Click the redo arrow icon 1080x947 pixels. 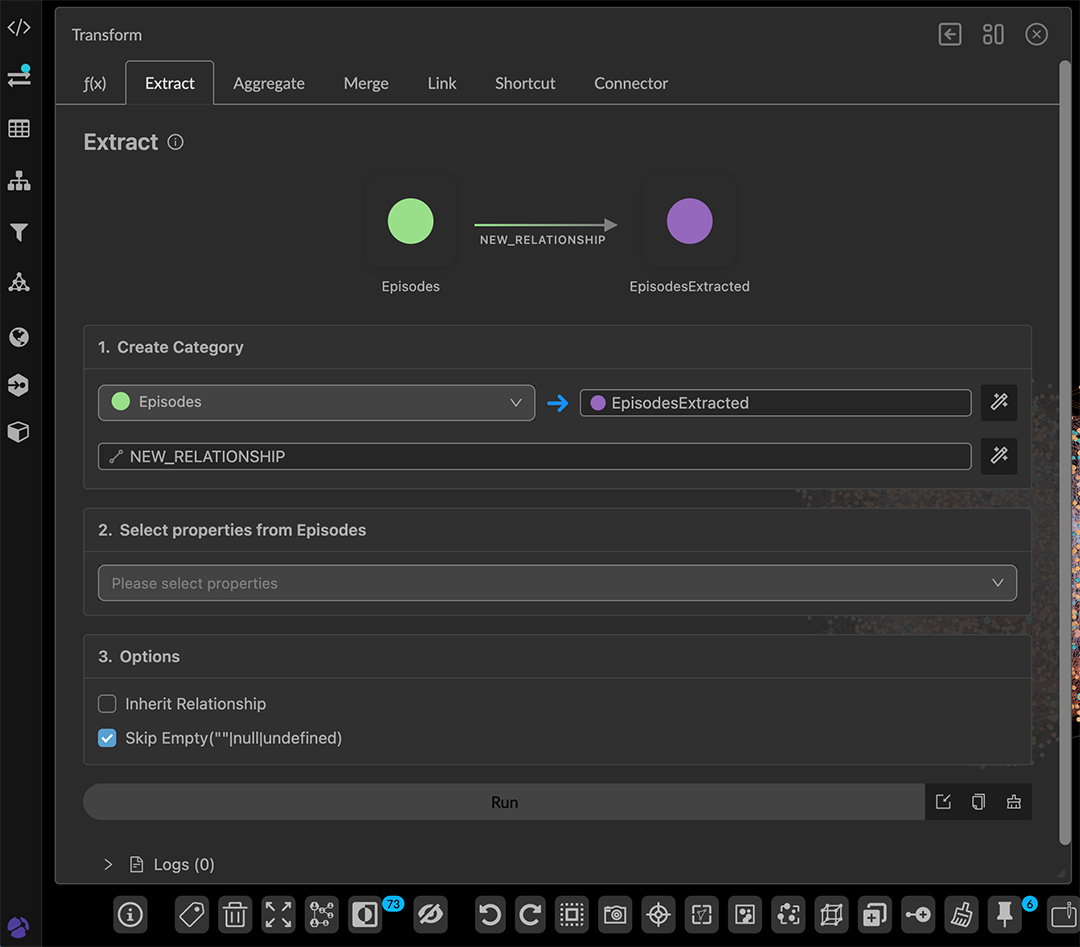(530, 914)
